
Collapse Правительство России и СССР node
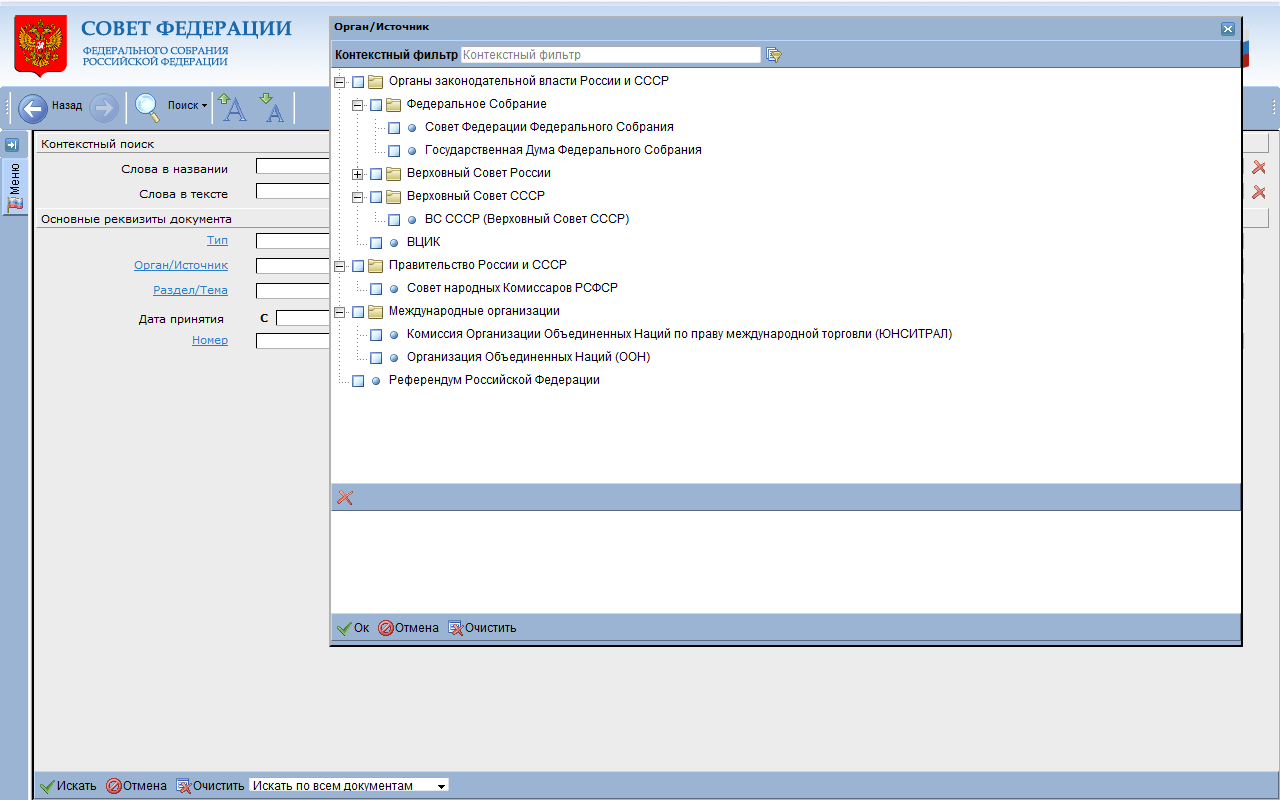tap(339, 266)
